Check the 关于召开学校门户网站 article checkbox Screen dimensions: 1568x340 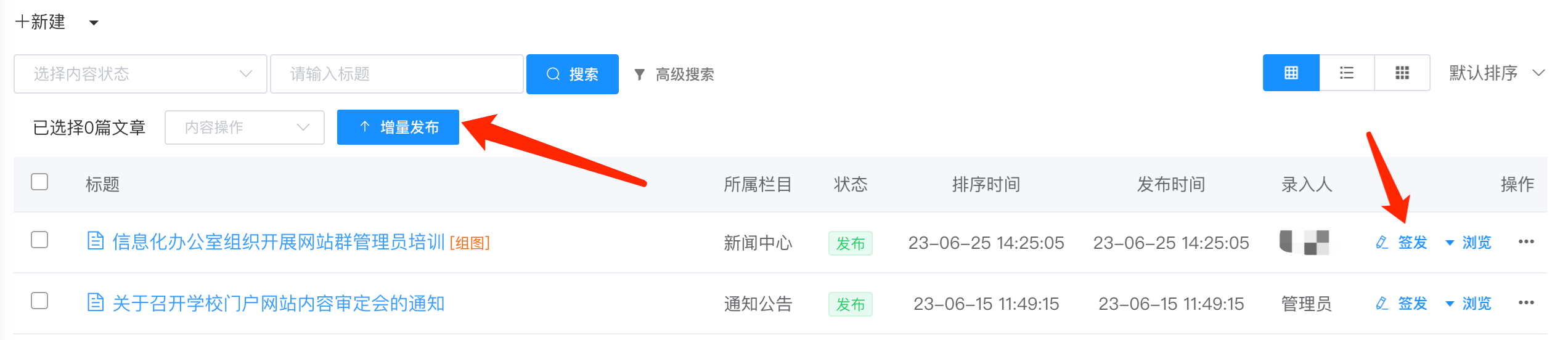point(39,301)
